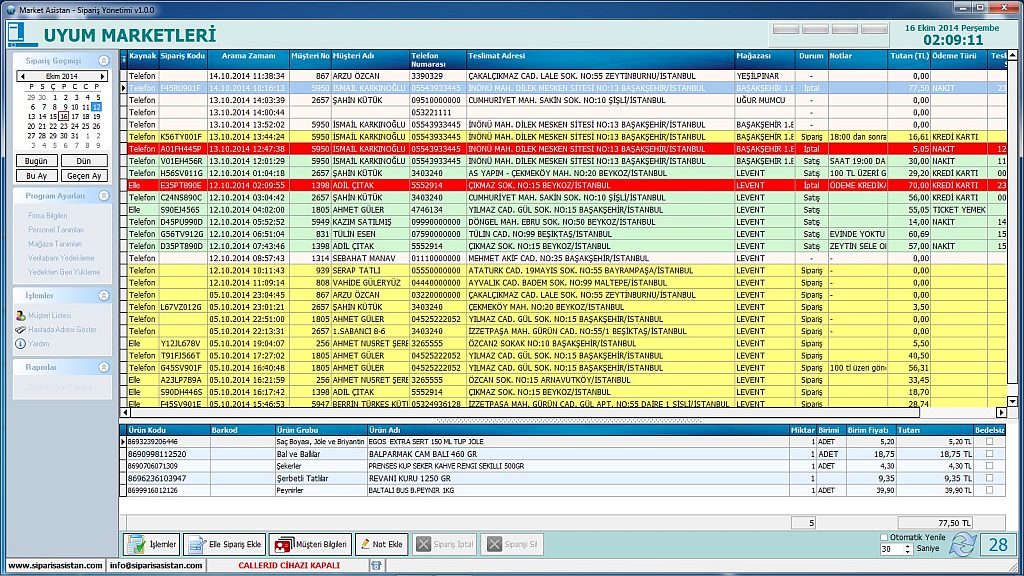Click the status bar device icon
Screen dimensions: 1024x576
[x=376, y=566]
